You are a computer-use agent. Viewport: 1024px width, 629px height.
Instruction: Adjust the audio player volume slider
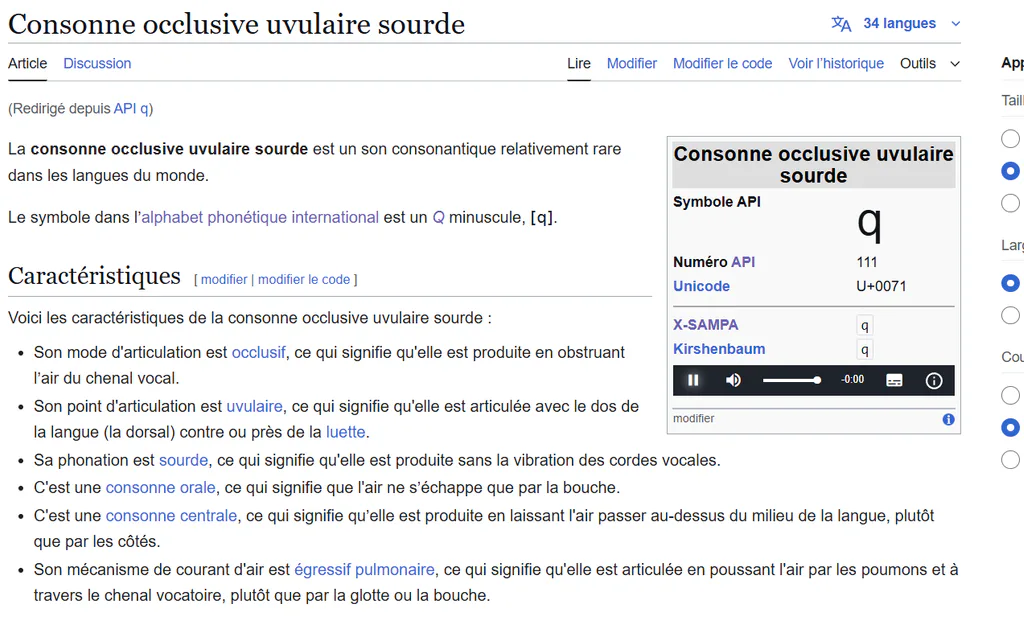792,380
